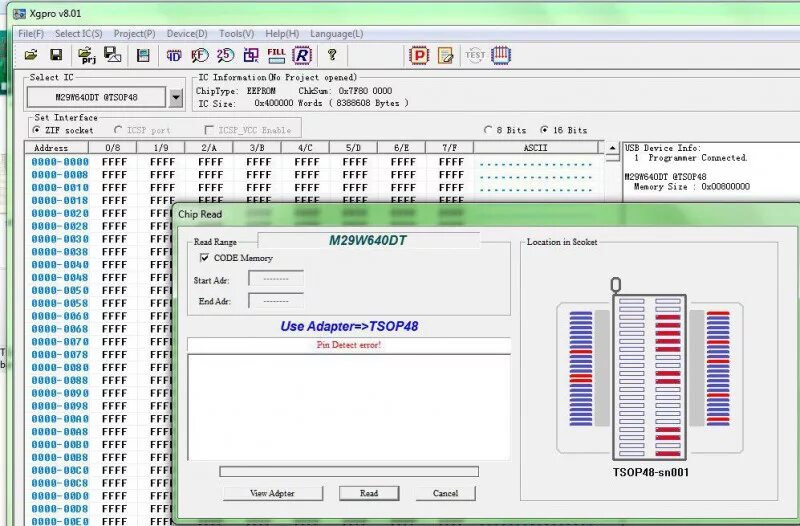Expand the Select IC dropdown arrow

pos(176,97)
